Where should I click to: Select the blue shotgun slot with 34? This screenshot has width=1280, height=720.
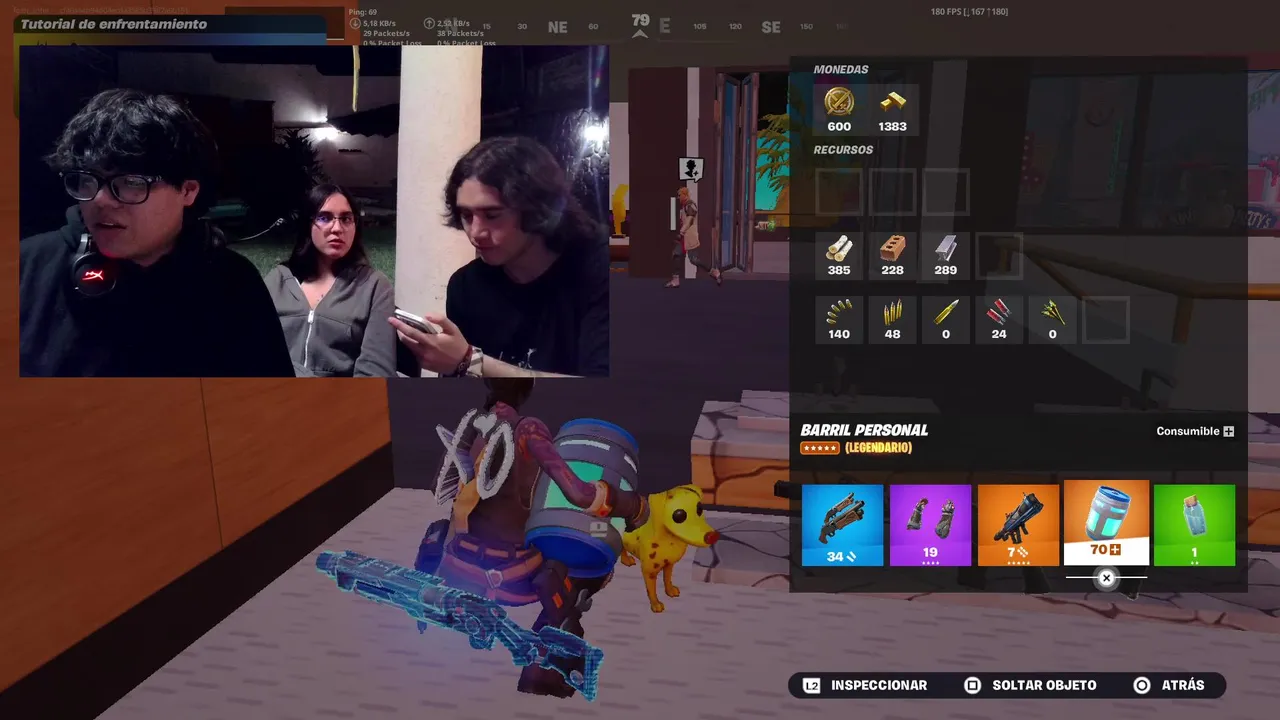pos(842,525)
